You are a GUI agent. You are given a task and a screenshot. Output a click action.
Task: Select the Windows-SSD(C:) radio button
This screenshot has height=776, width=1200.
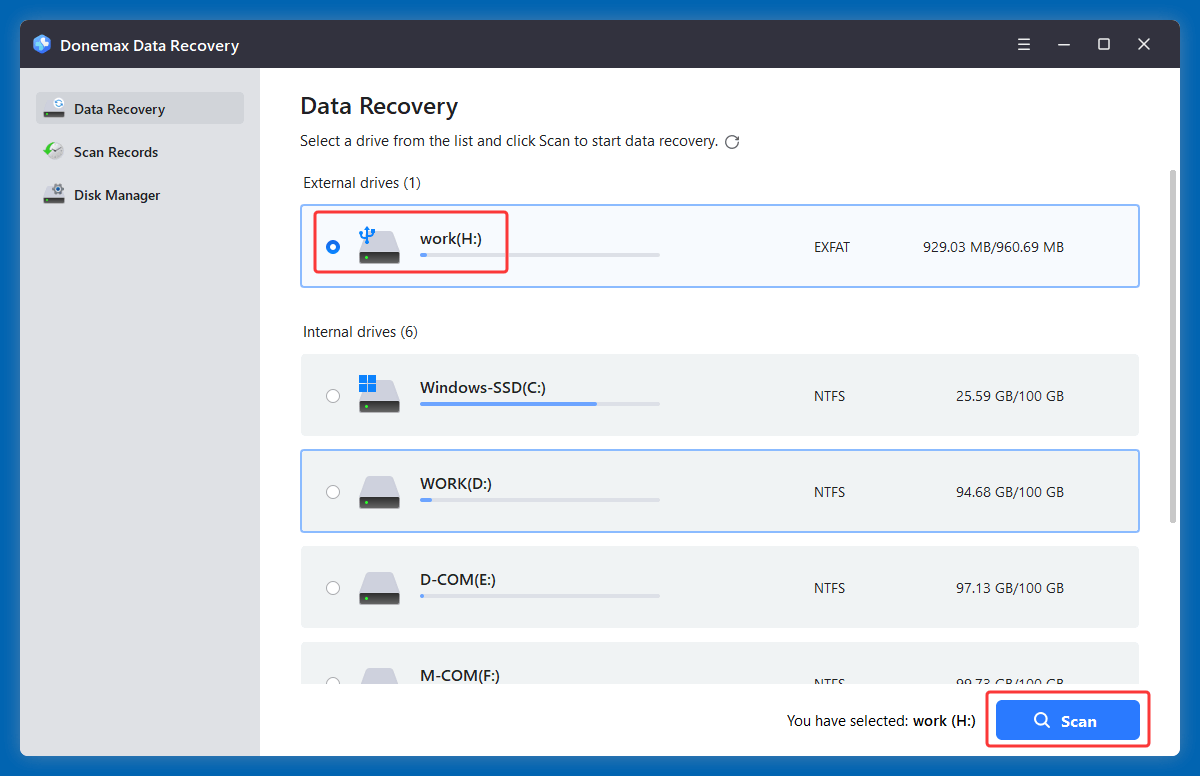click(x=333, y=395)
